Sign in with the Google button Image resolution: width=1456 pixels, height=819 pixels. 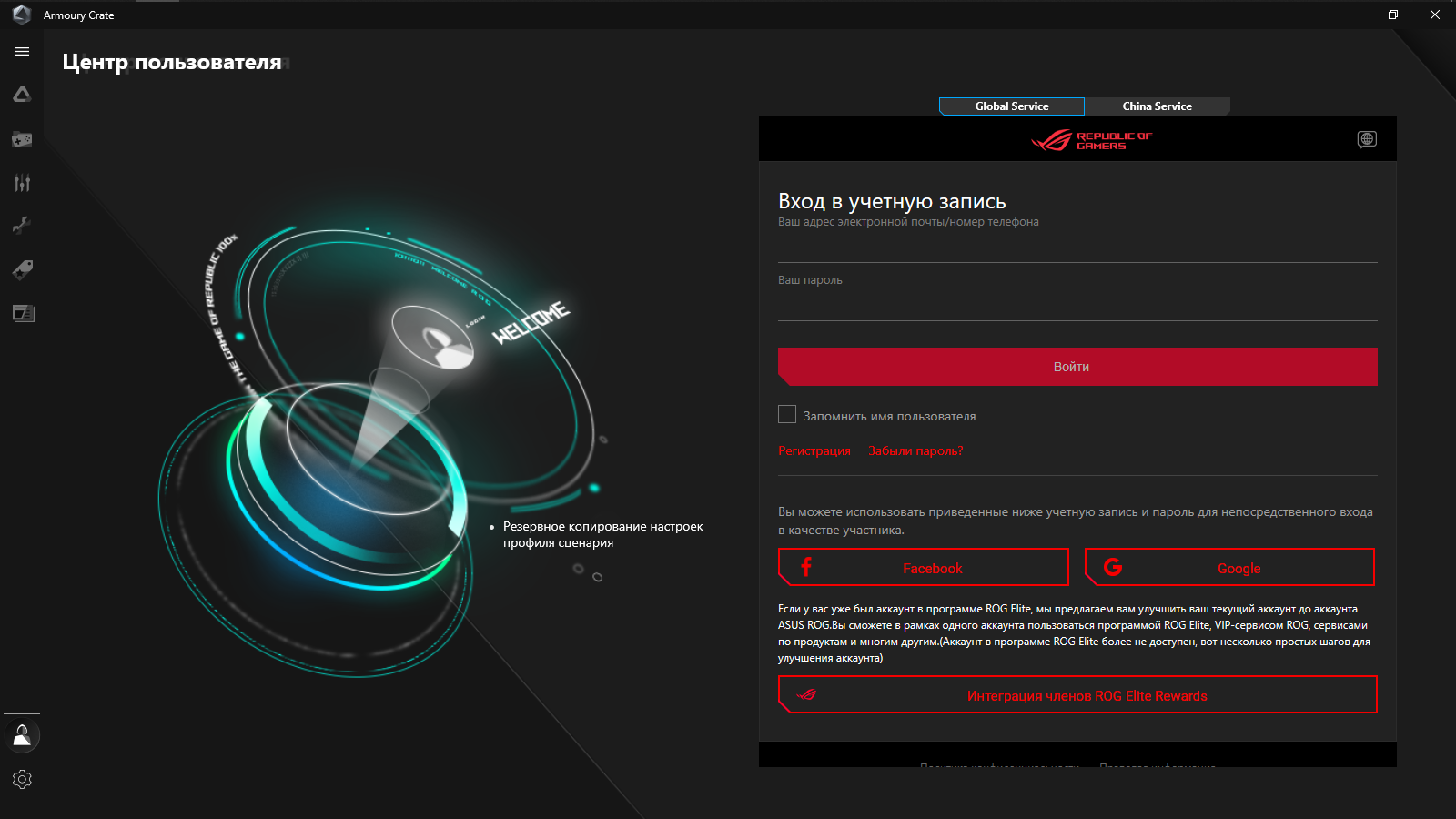[x=1229, y=567]
